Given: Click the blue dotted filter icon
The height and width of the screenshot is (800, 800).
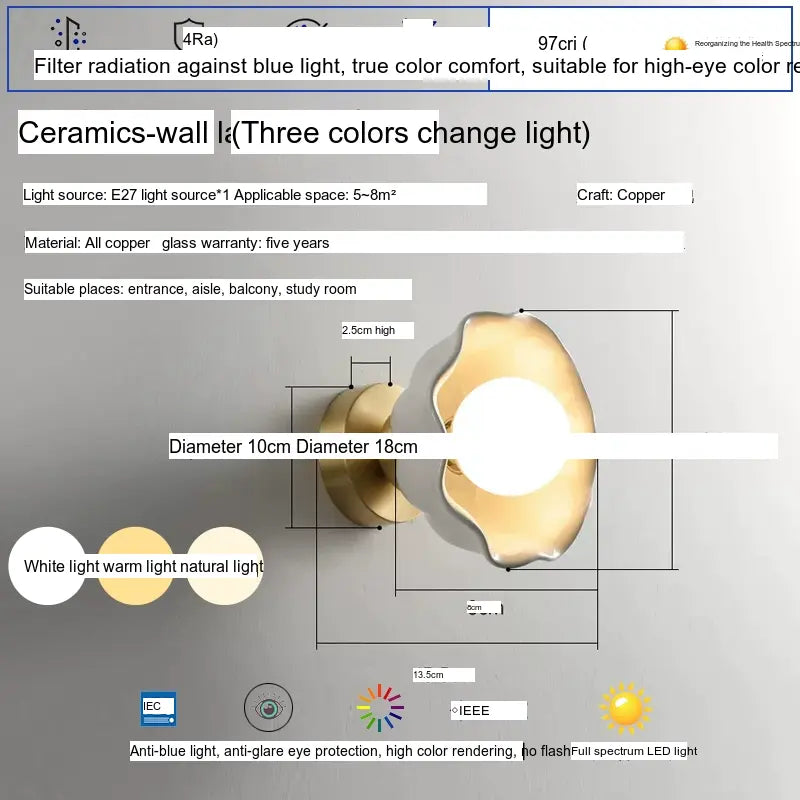Looking at the screenshot, I should (x=69, y=32).
